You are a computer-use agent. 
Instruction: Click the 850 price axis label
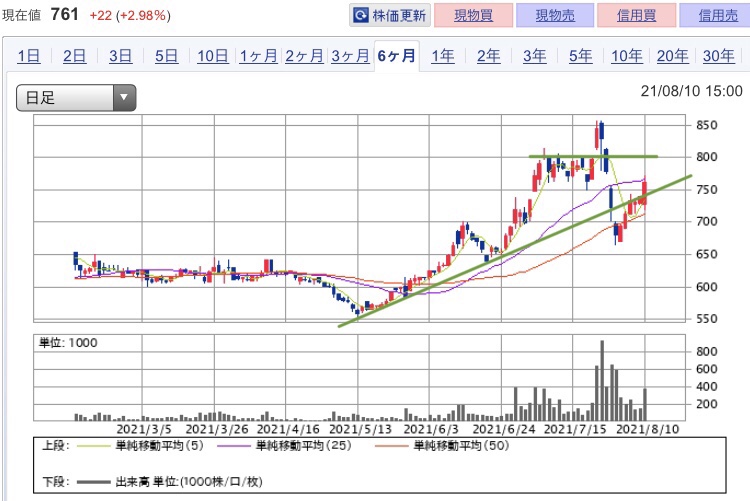(x=706, y=125)
